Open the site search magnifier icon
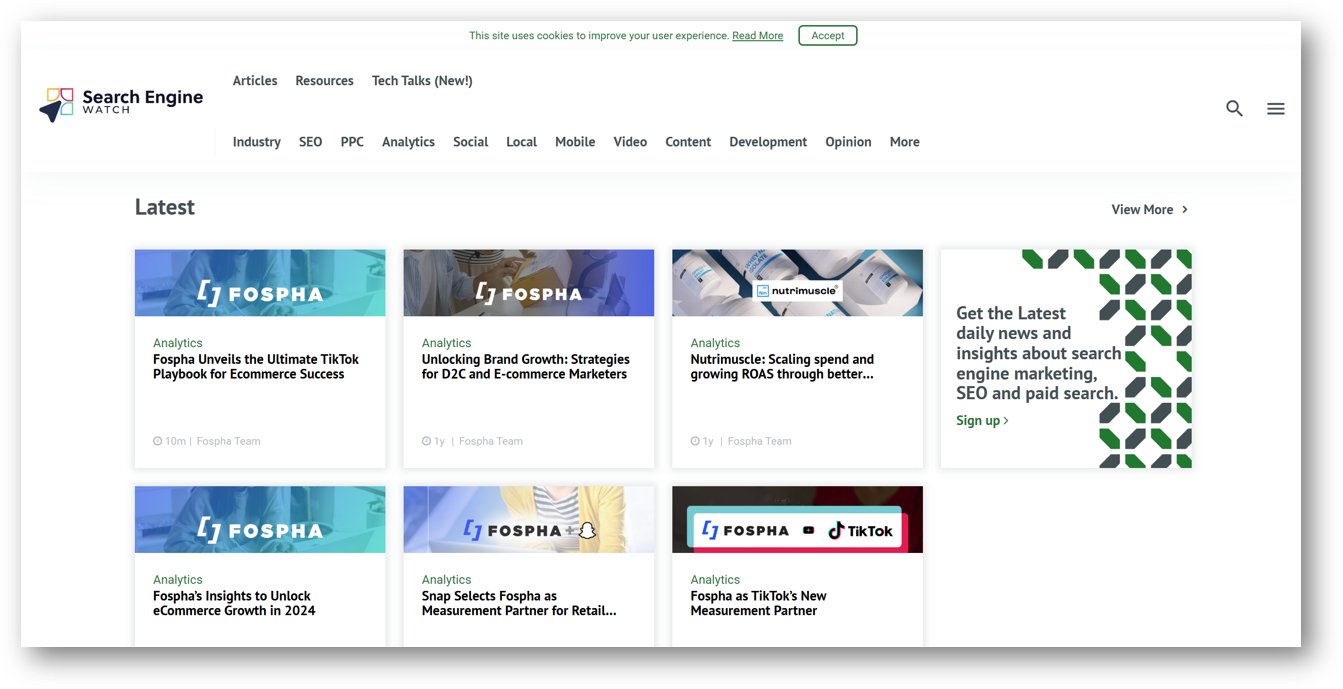 [x=1234, y=108]
